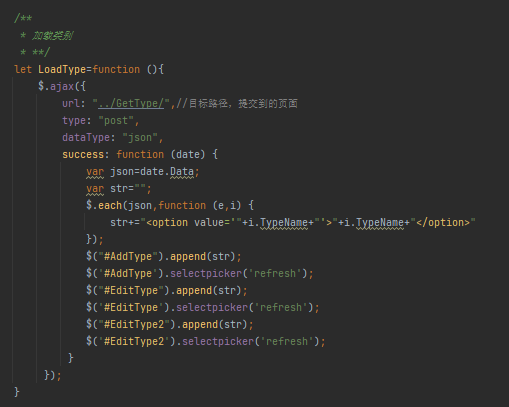The image size is (509, 407).
Task: Click $("#EditType").append(str) line
Action: (x=167, y=290)
